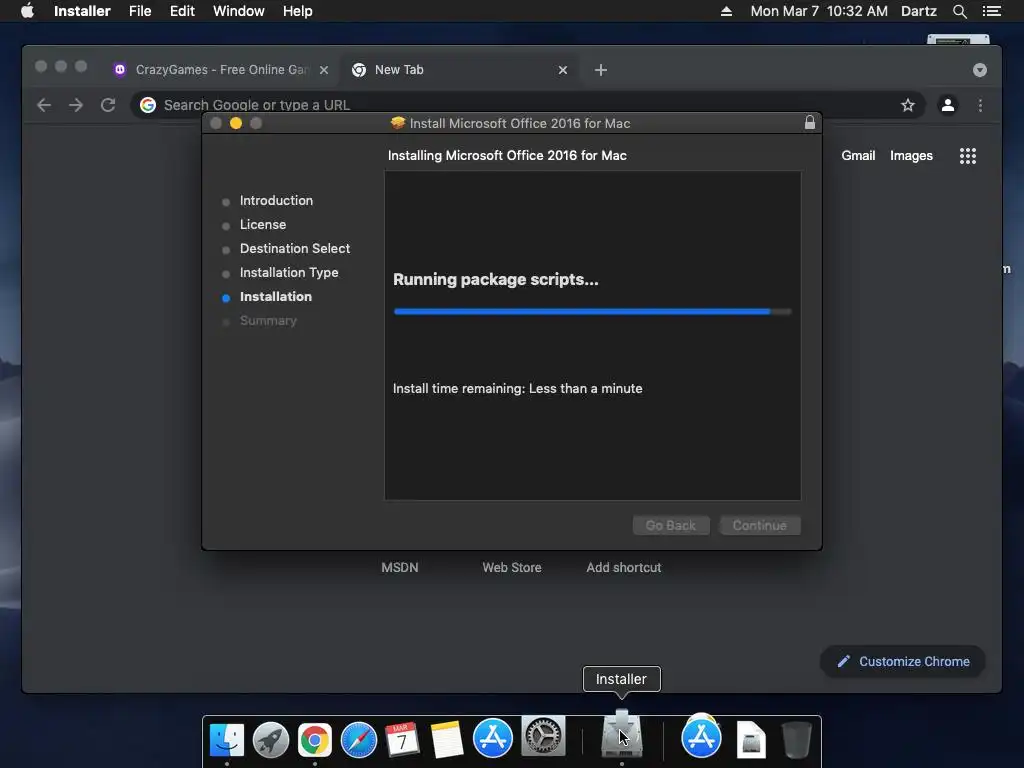Open Finder from the Dock
Screen dimensions: 1024x768
pyautogui.click(x=227, y=740)
